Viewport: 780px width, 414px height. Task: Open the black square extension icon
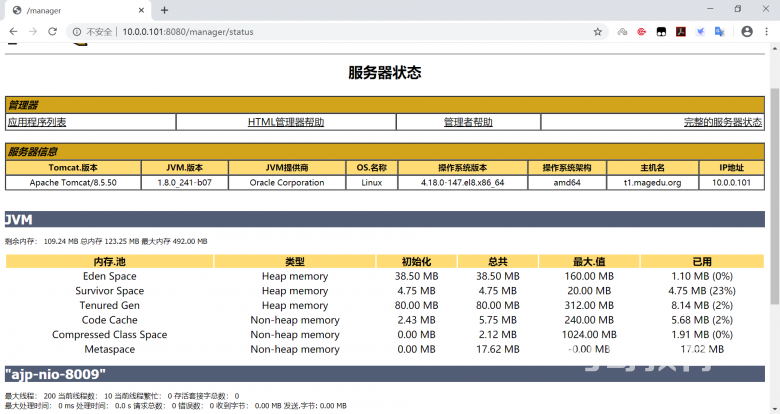661,32
